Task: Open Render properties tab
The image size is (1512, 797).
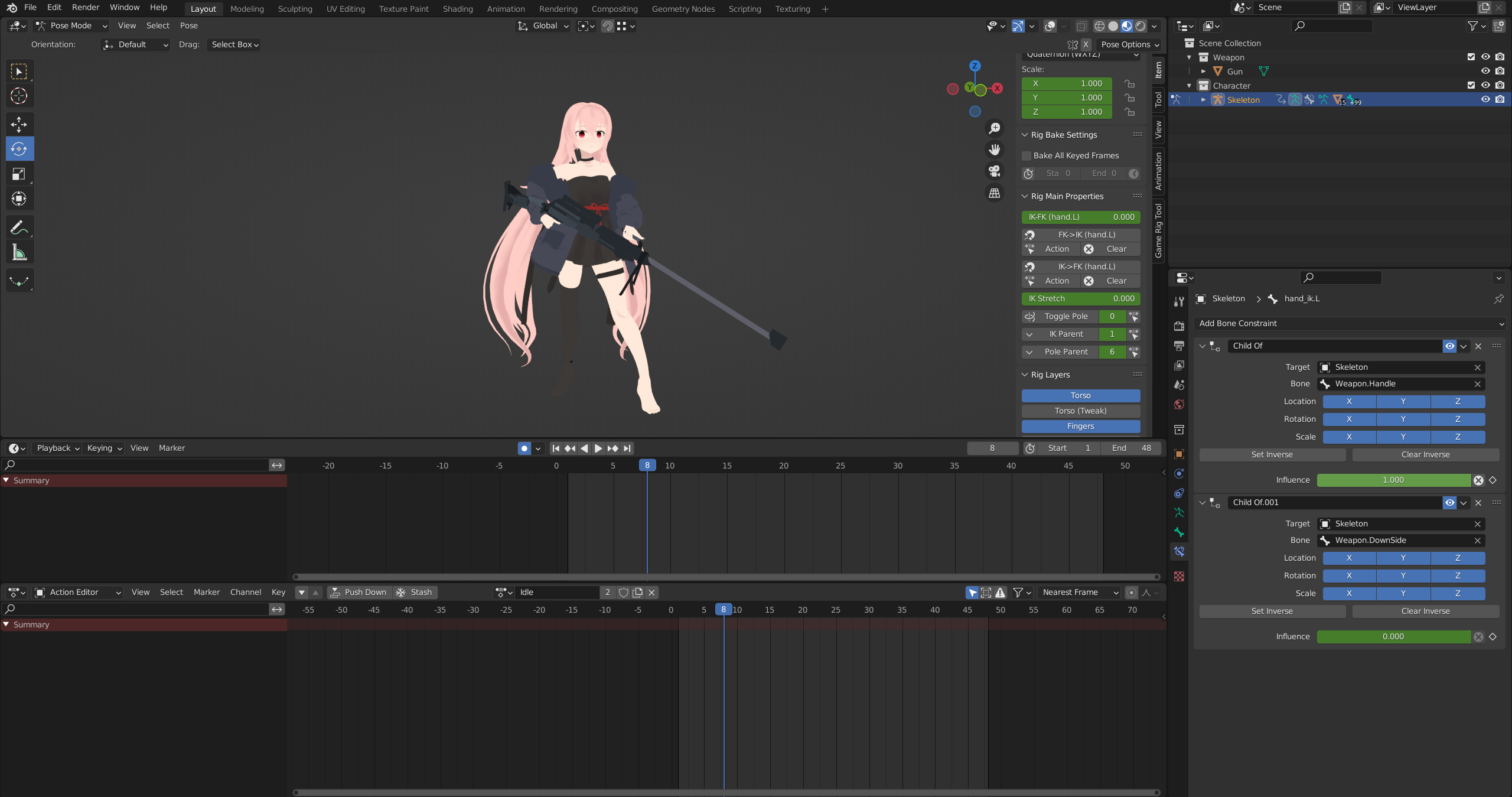Action: coord(1179,326)
